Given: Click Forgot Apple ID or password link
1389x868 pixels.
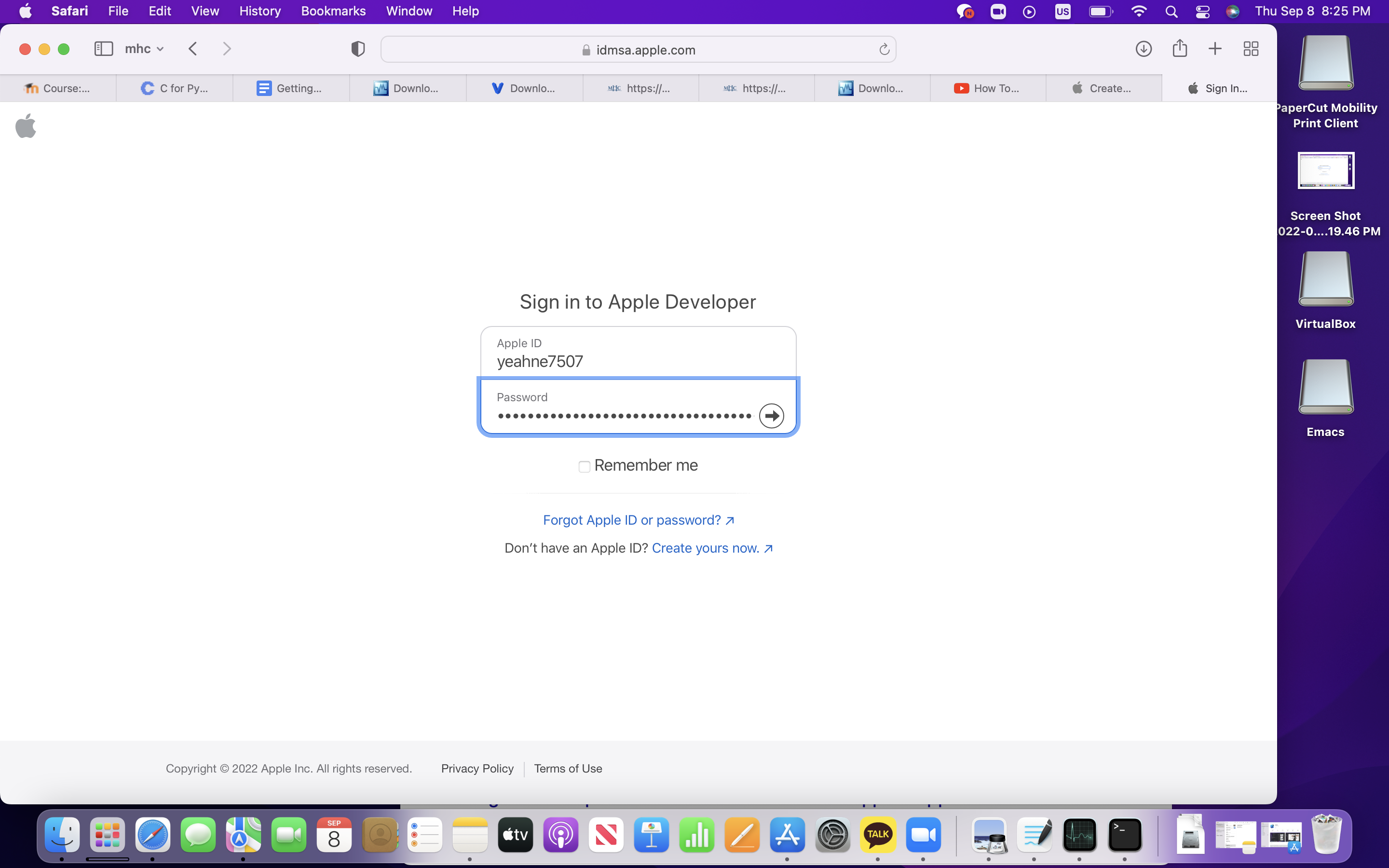Looking at the screenshot, I should pyautogui.click(x=638, y=520).
